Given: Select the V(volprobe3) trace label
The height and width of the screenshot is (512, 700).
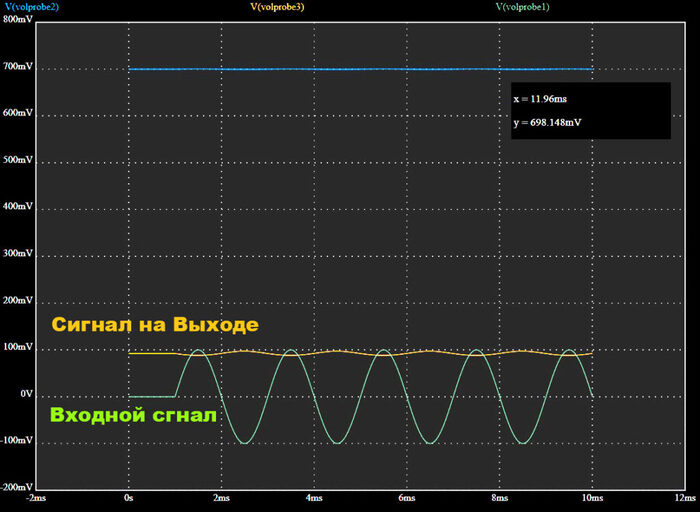Looking at the screenshot, I should (x=277, y=6).
